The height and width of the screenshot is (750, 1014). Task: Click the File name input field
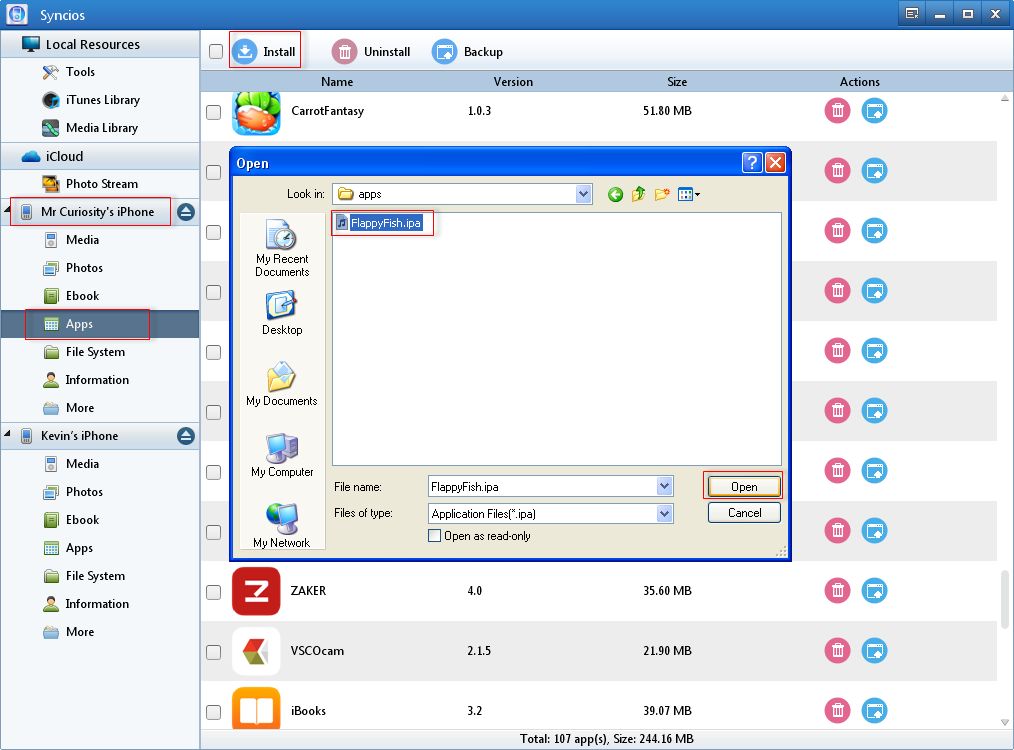[x=543, y=486]
